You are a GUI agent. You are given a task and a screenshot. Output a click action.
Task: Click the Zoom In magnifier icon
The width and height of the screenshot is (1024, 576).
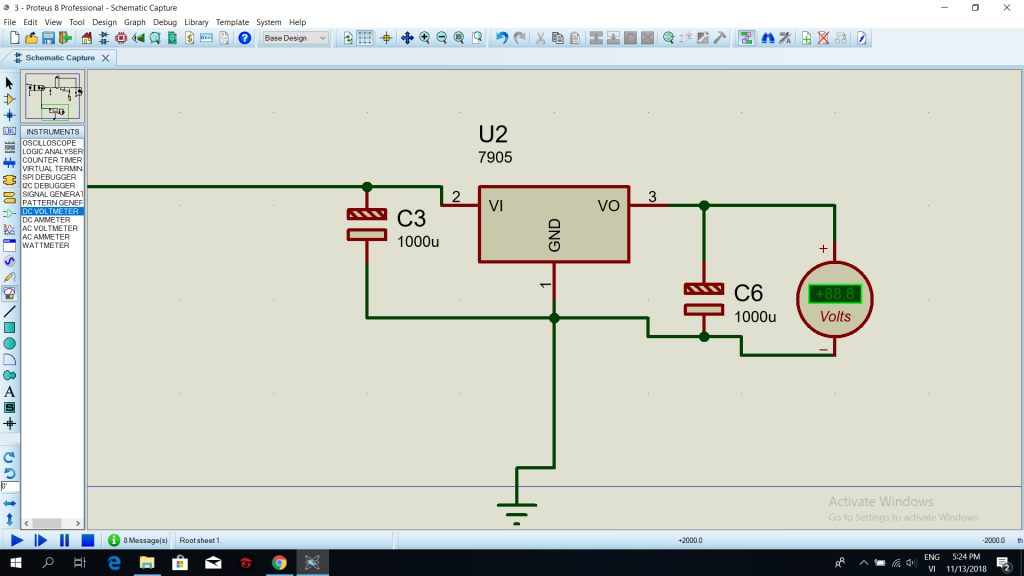point(424,39)
